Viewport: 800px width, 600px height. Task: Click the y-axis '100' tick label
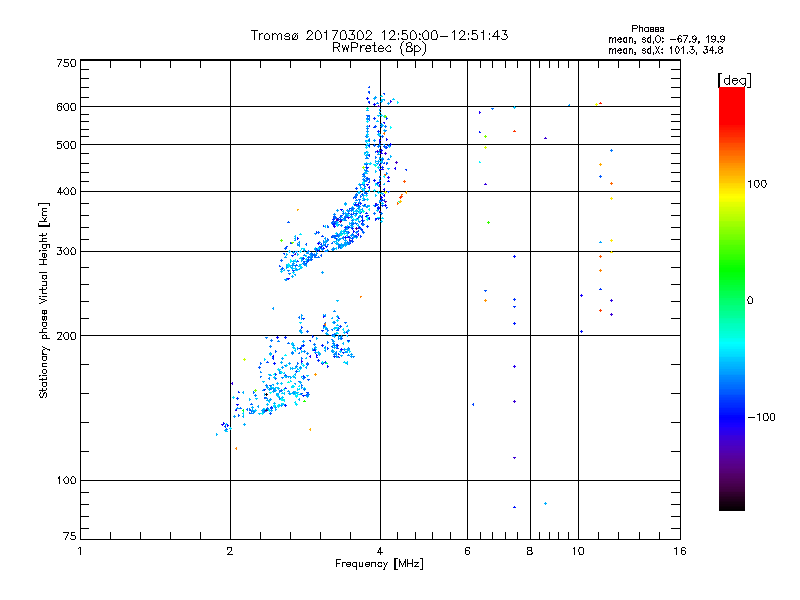(66, 480)
